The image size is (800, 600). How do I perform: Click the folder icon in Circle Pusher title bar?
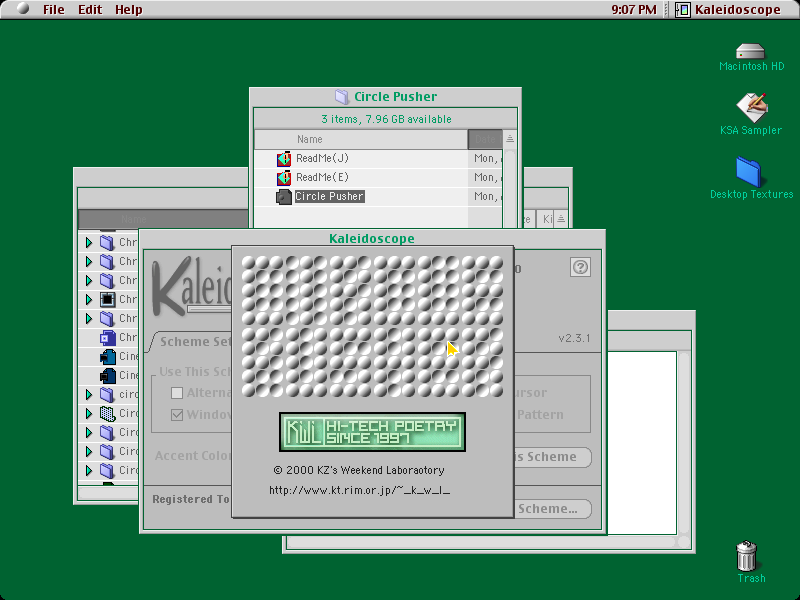pyautogui.click(x=341, y=96)
